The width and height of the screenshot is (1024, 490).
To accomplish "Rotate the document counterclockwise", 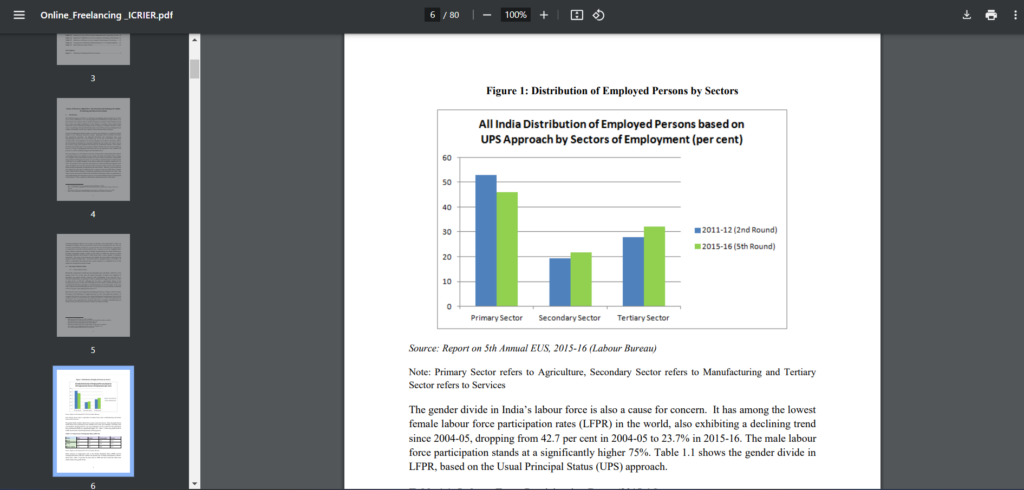I will pos(598,15).
